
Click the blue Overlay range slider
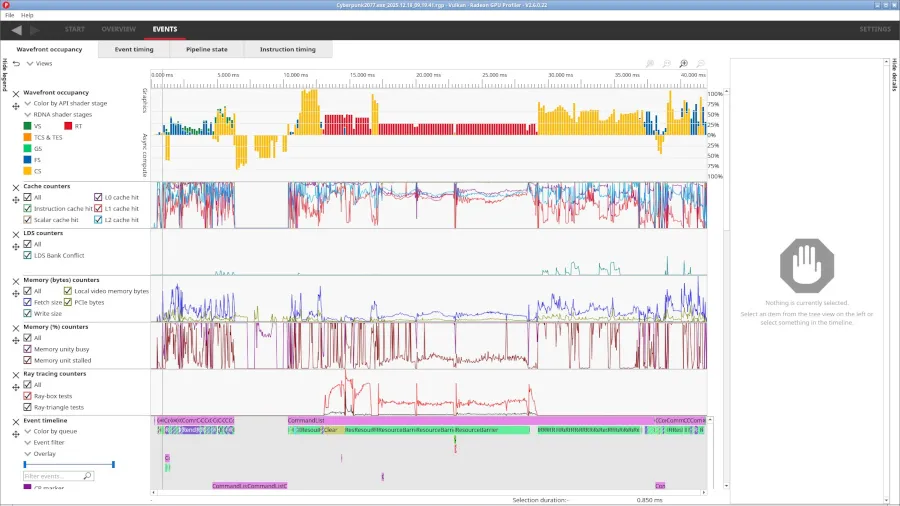coord(69,464)
